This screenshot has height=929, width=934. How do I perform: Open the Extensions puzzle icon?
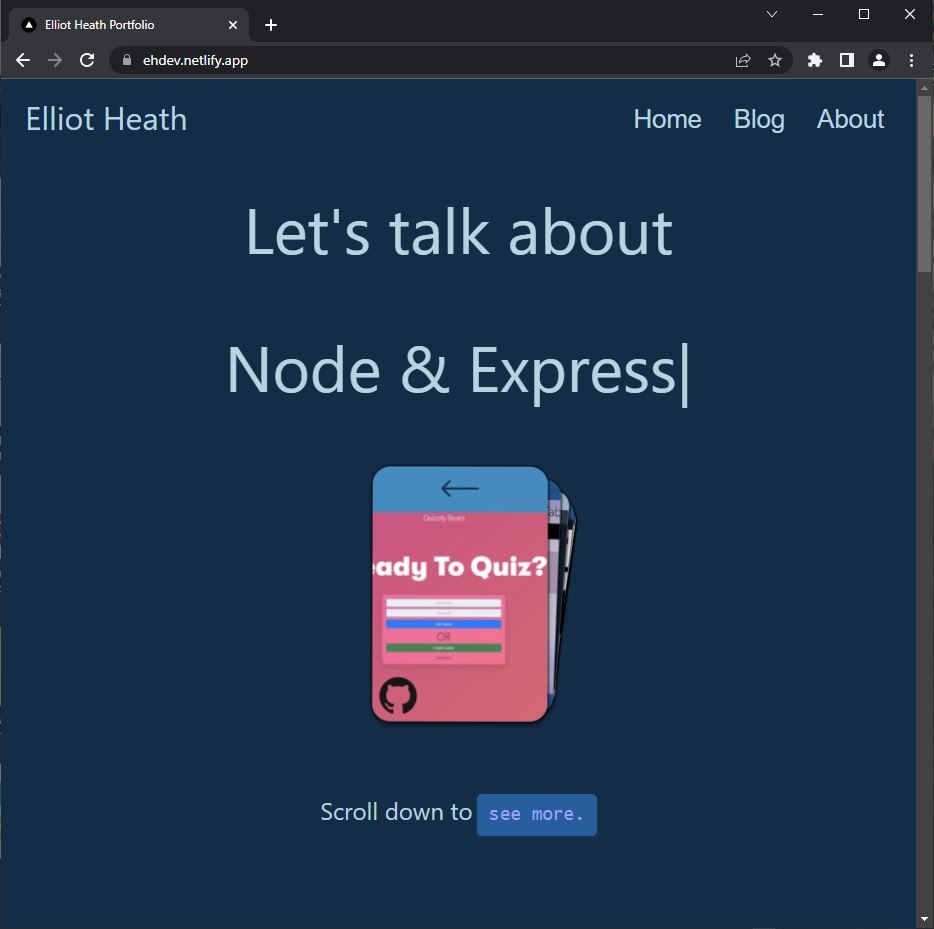[815, 60]
